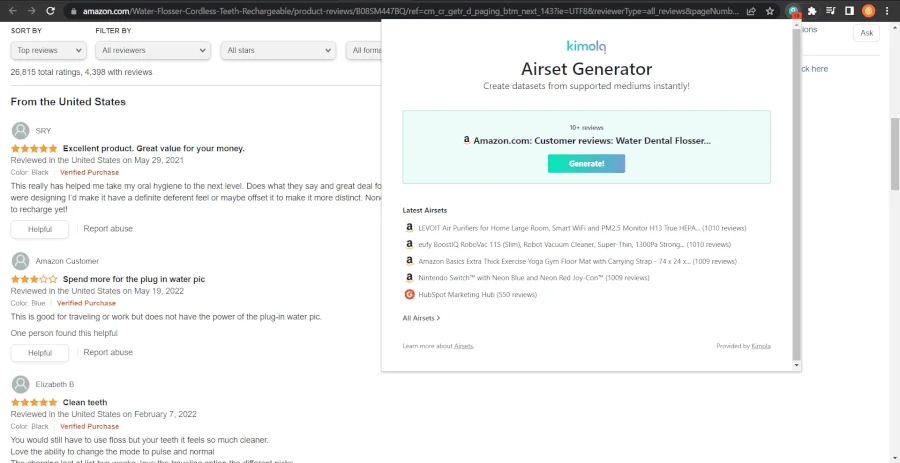Click Amazon icon beside Amazon Basics Yoga Mat airset
Viewport: 900px width, 463px height.
click(409, 261)
